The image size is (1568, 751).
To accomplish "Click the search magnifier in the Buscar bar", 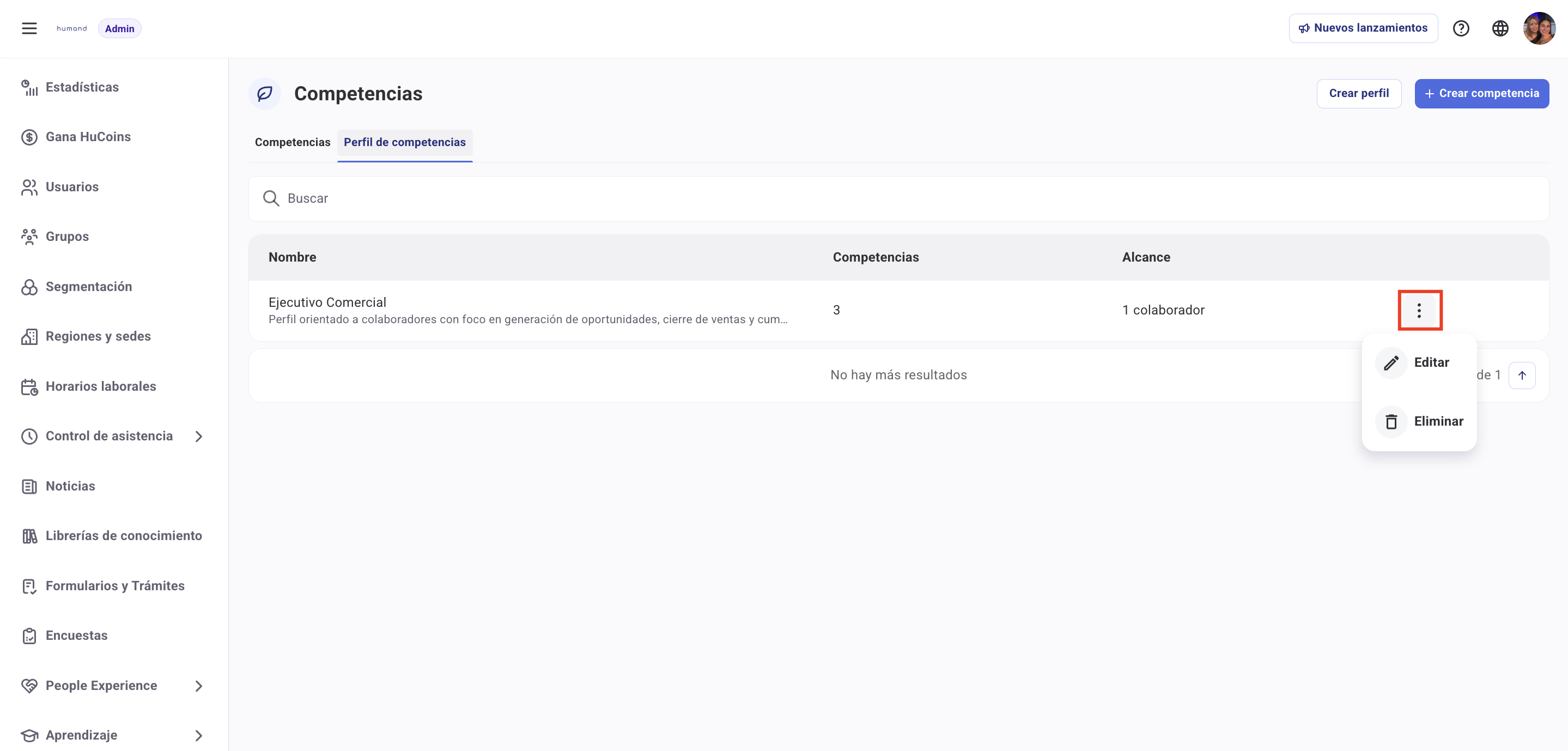I will click(x=271, y=198).
